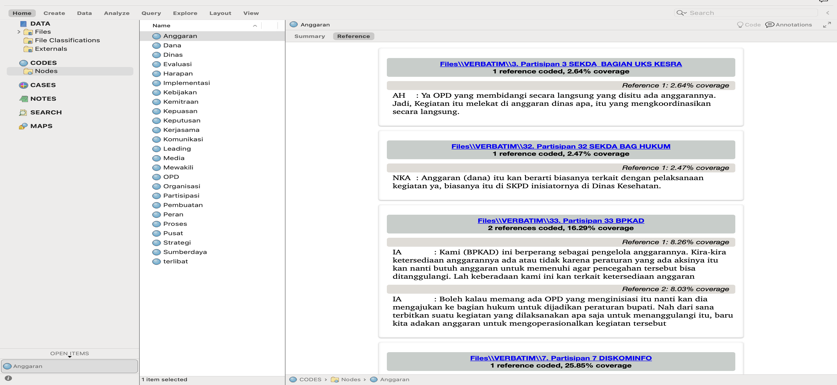Toggle the Name column sort arrow
This screenshot has width=837, height=385.
255,26
